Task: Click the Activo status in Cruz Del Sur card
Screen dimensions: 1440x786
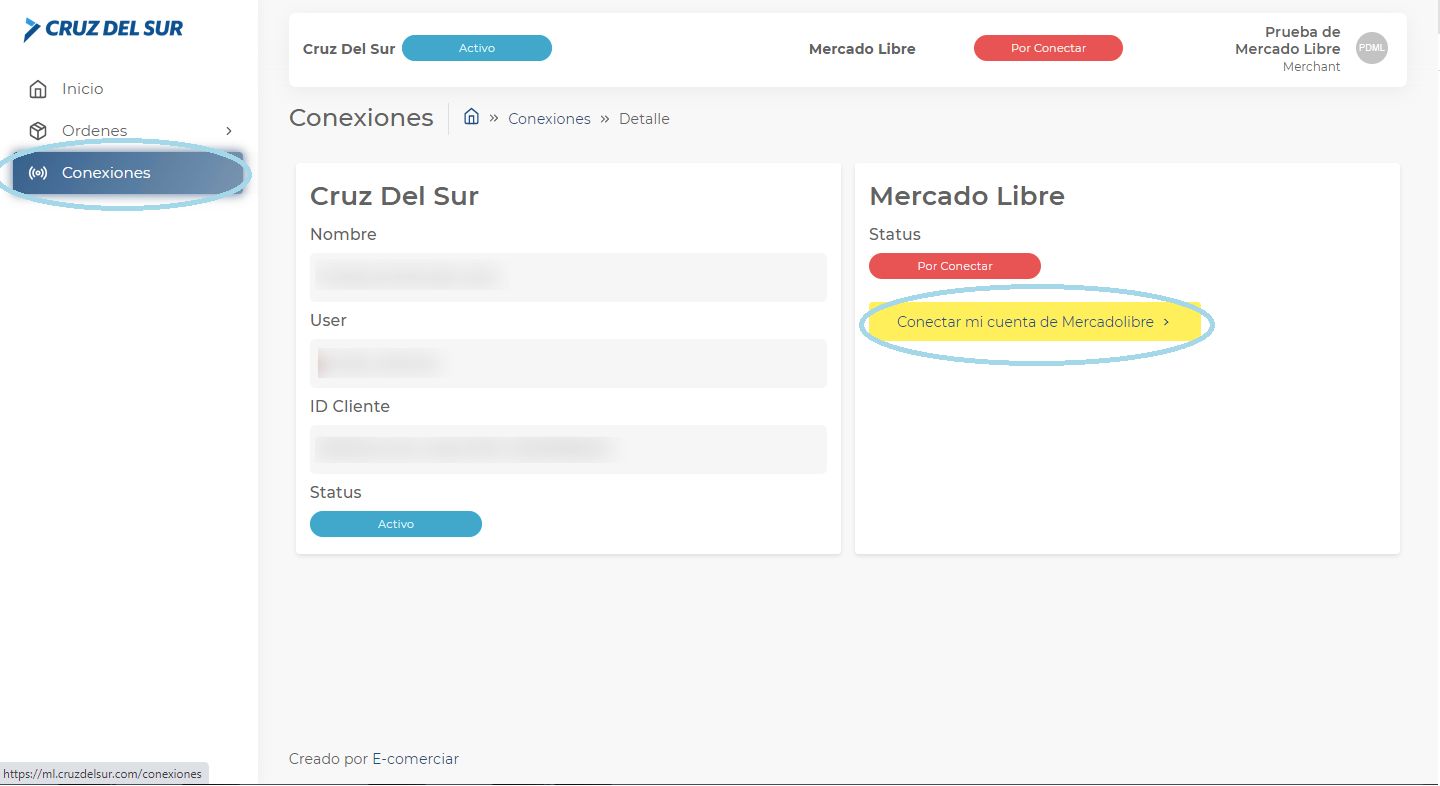Action: 396,524
